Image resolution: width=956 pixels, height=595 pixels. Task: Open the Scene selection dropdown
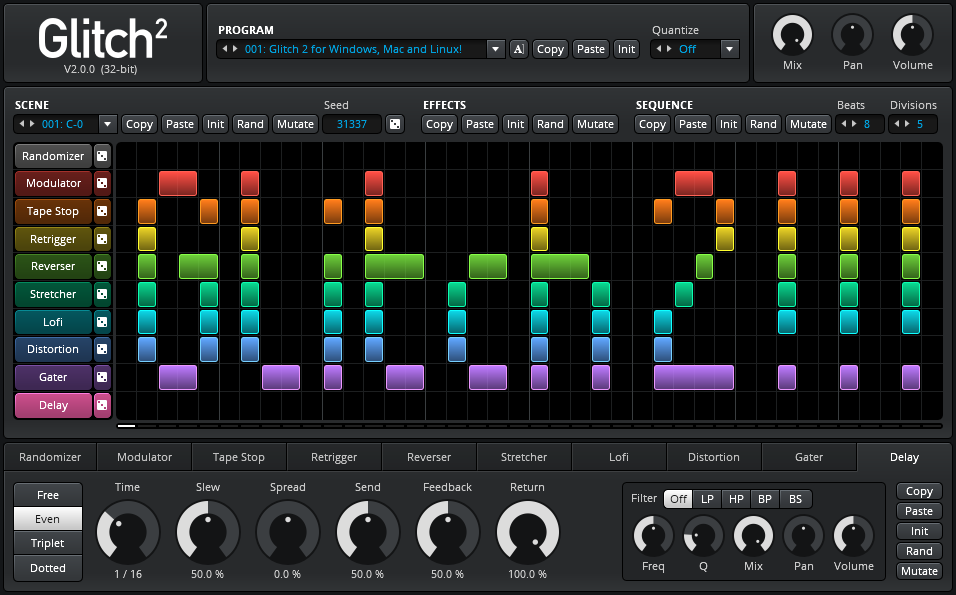point(107,124)
